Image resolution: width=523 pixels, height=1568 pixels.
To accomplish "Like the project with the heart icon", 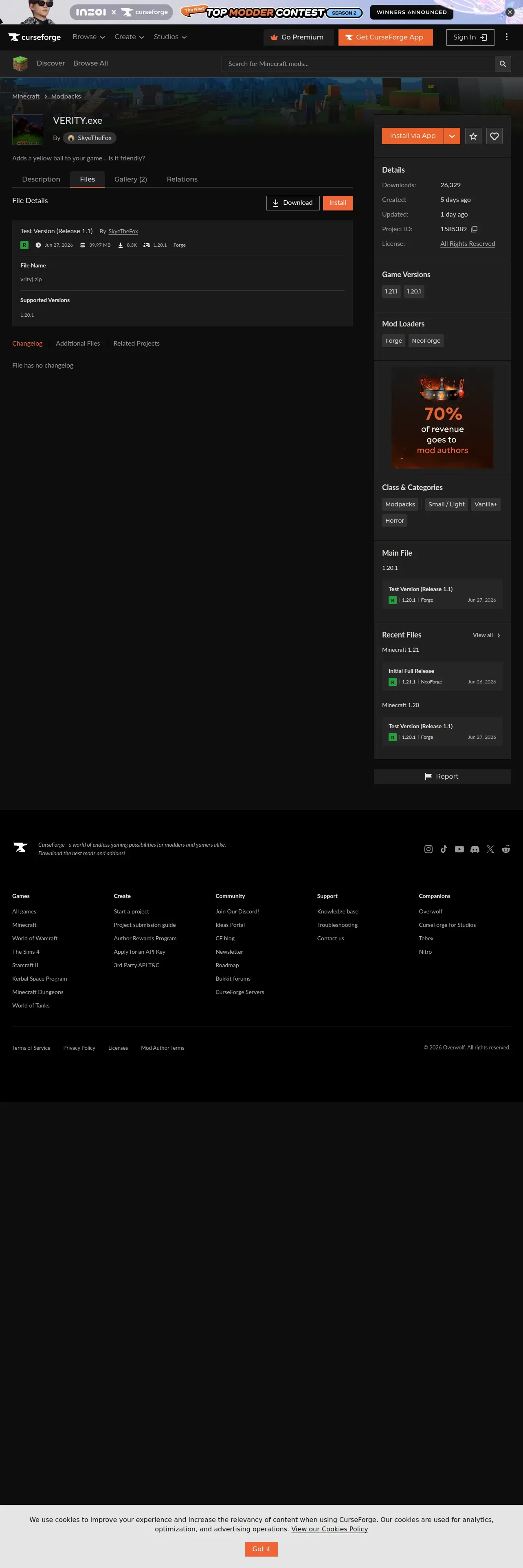I will (494, 136).
